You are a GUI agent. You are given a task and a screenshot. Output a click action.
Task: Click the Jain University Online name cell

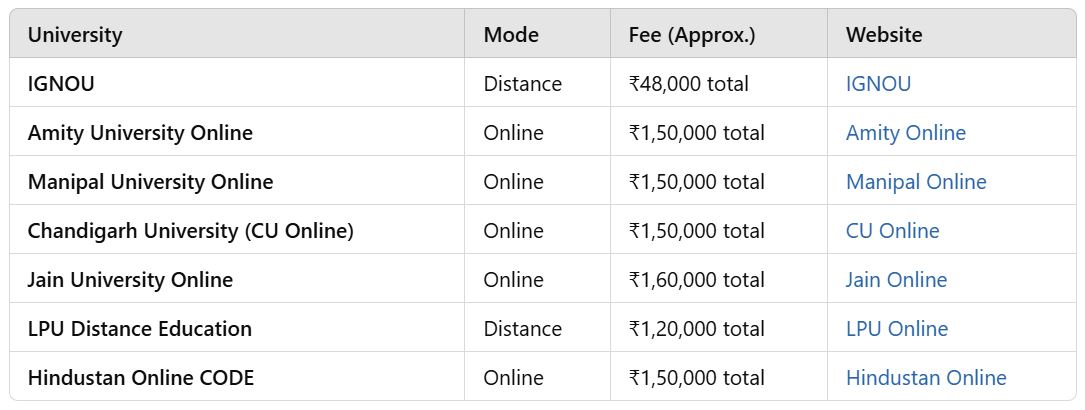(x=130, y=280)
